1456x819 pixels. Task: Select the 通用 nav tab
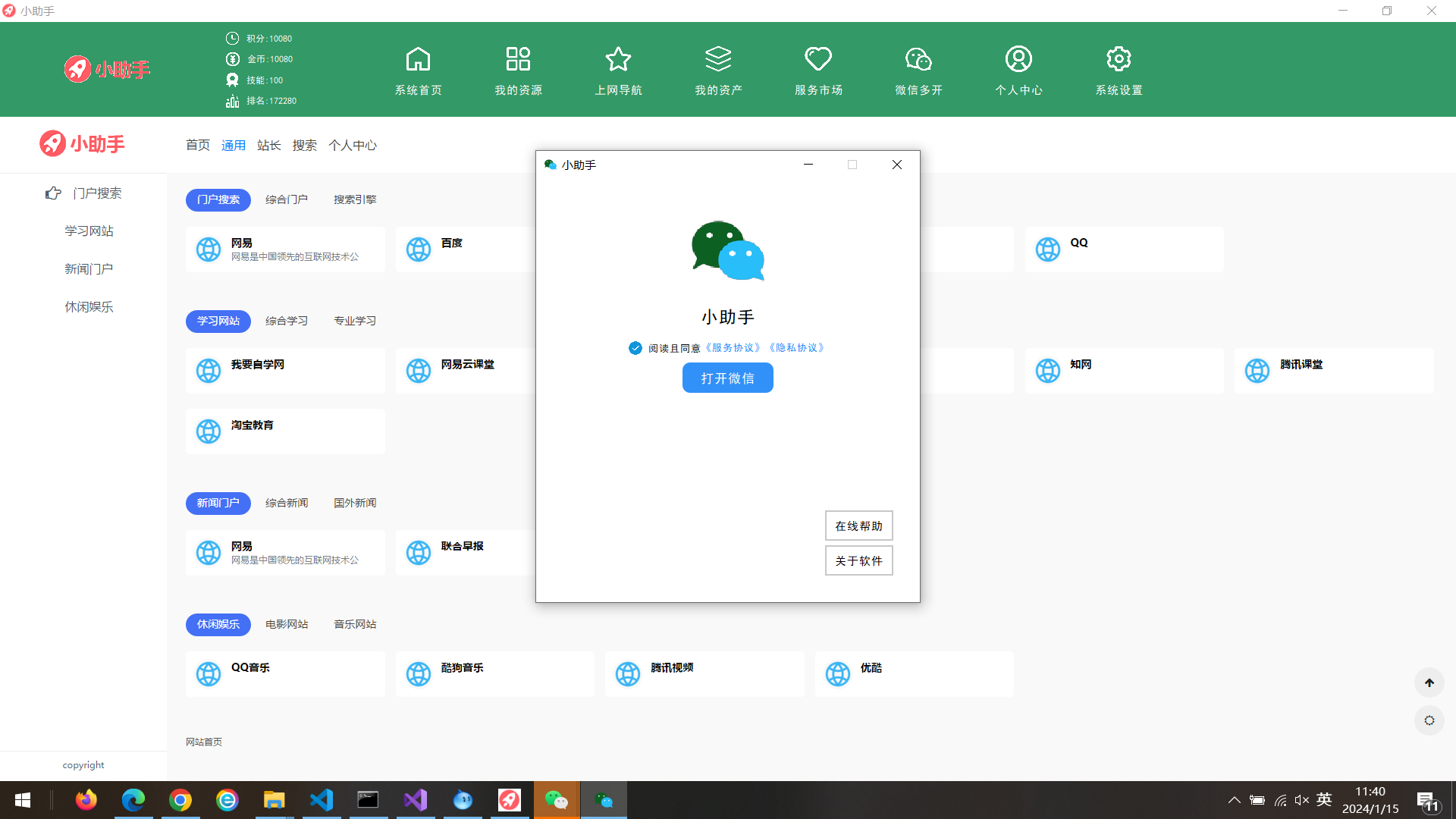pos(234,145)
